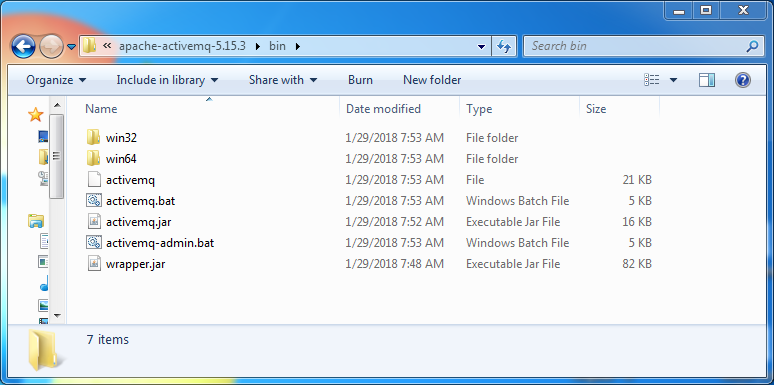Click the Back navigation arrow

[x=23, y=47]
